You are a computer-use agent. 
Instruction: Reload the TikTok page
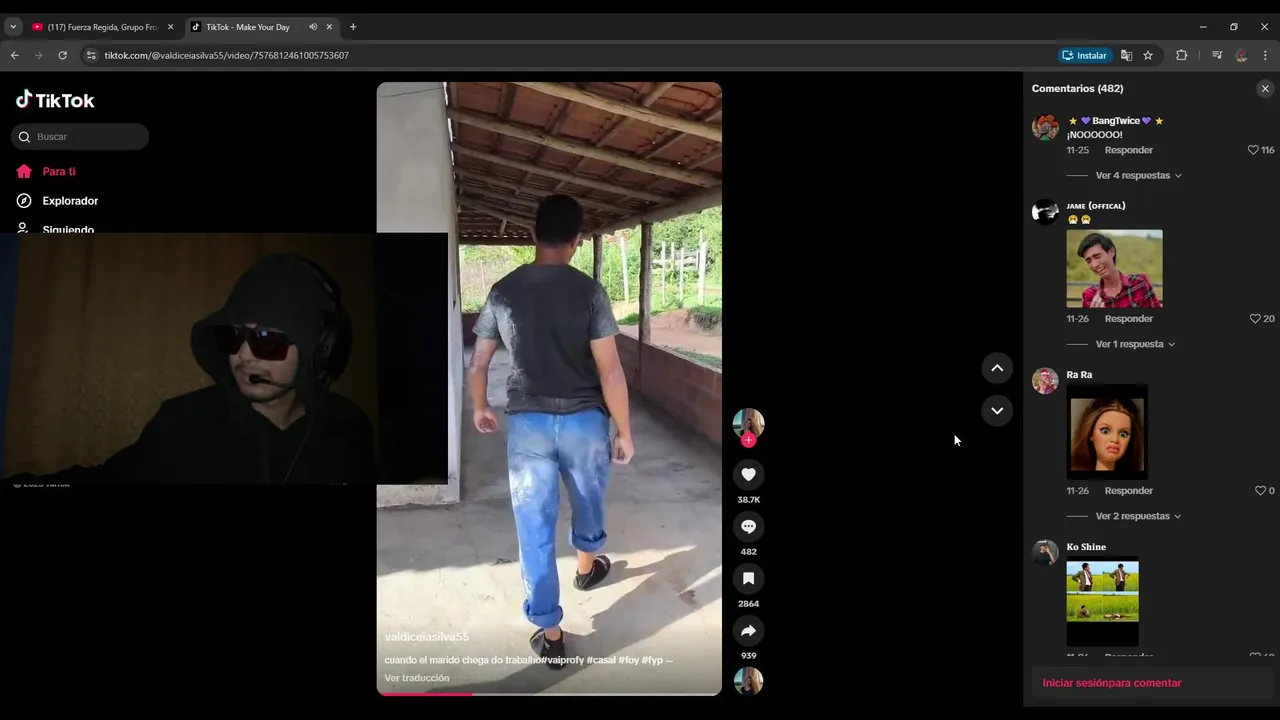point(62,55)
